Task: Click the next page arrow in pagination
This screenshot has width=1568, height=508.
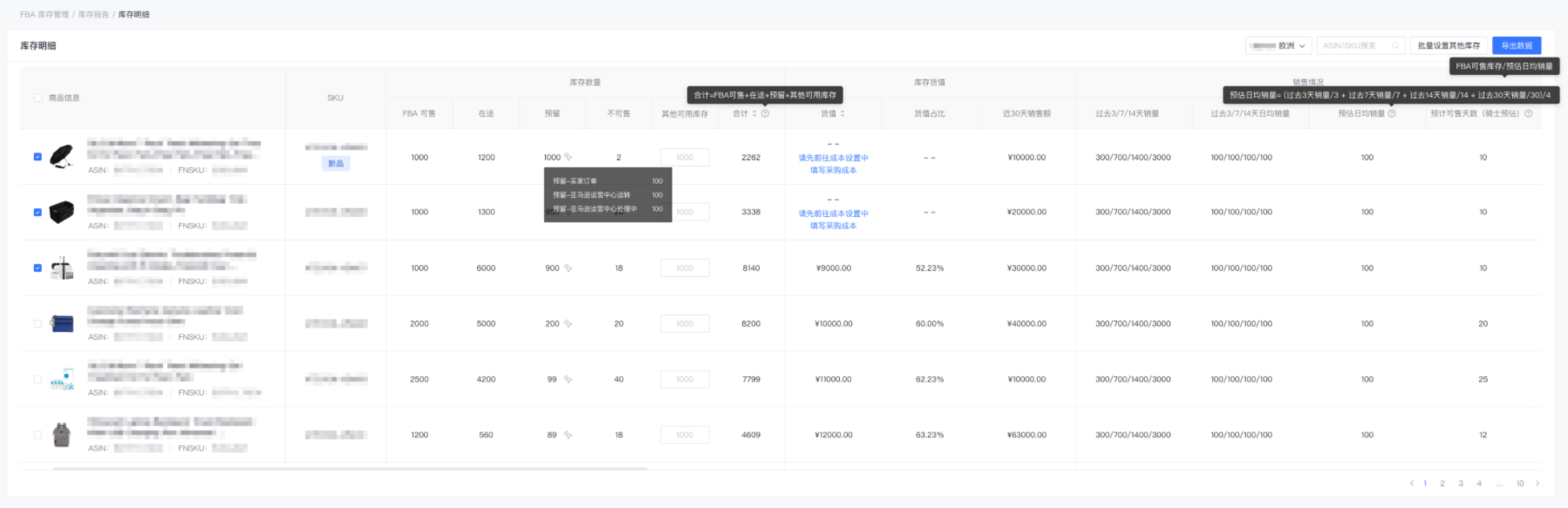Action: tap(1537, 484)
